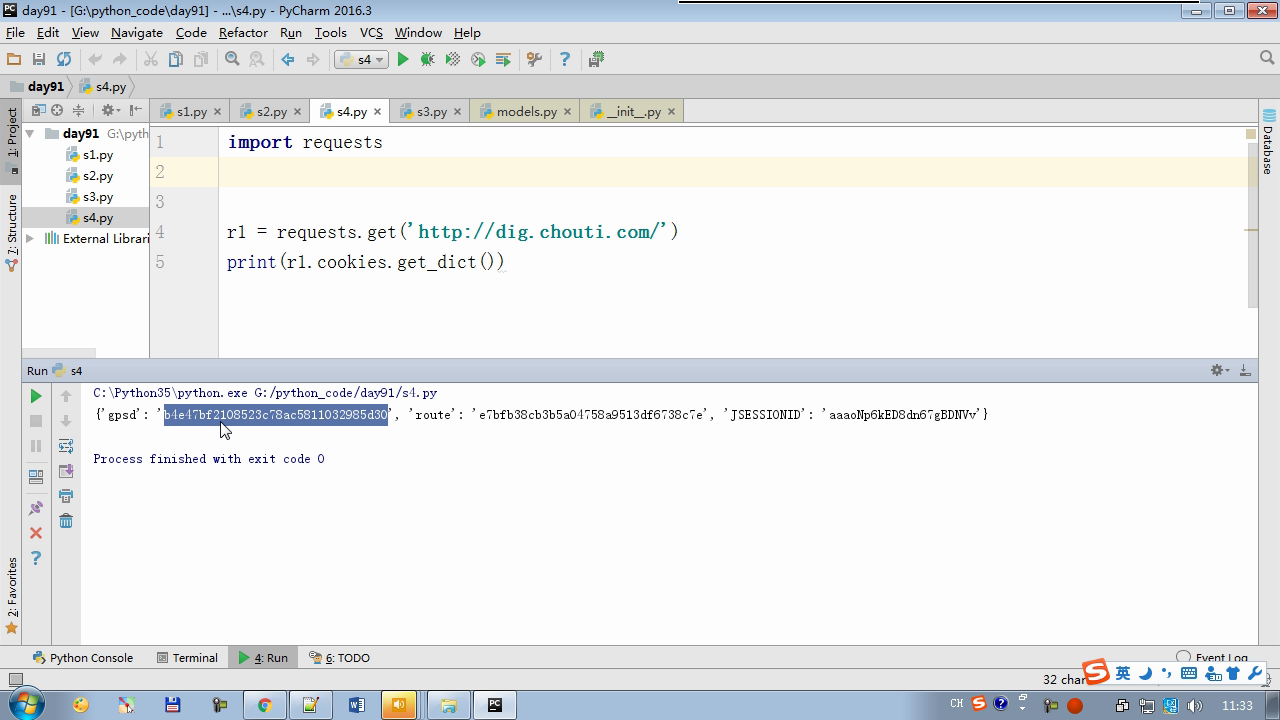Open the s4 run configuration dropdown
Screen dimensions: 1280x720
[x=362, y=60]
